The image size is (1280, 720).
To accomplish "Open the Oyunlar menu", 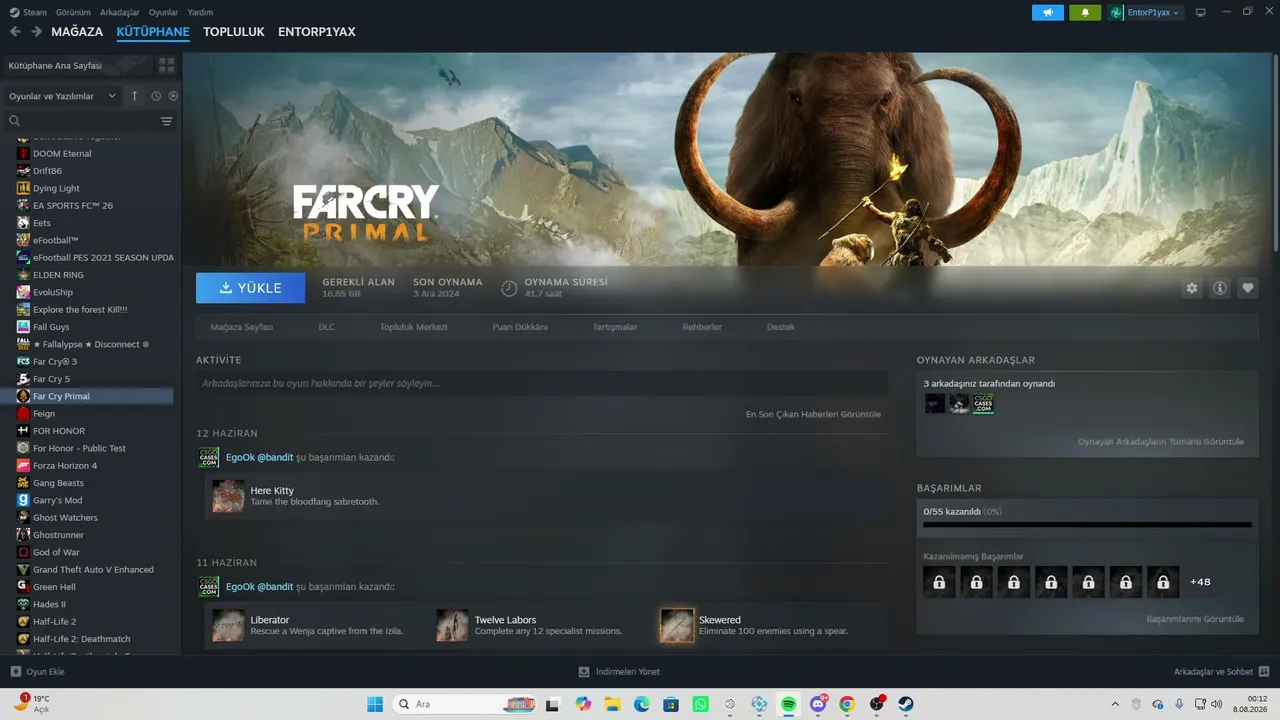I will pos(164,12).
